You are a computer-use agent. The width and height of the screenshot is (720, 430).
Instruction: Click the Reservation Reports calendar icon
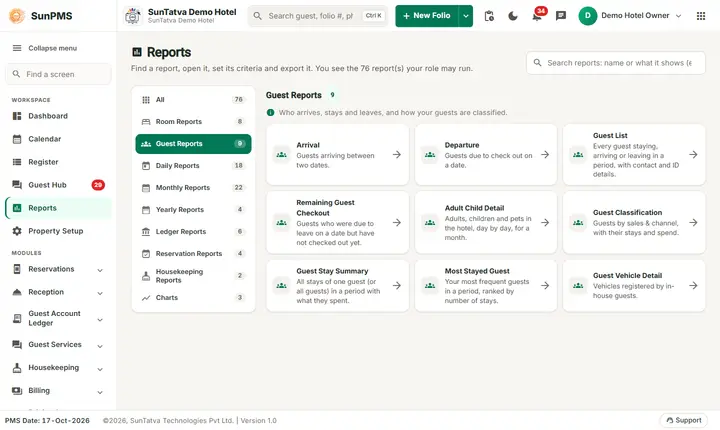click(146, 254)
